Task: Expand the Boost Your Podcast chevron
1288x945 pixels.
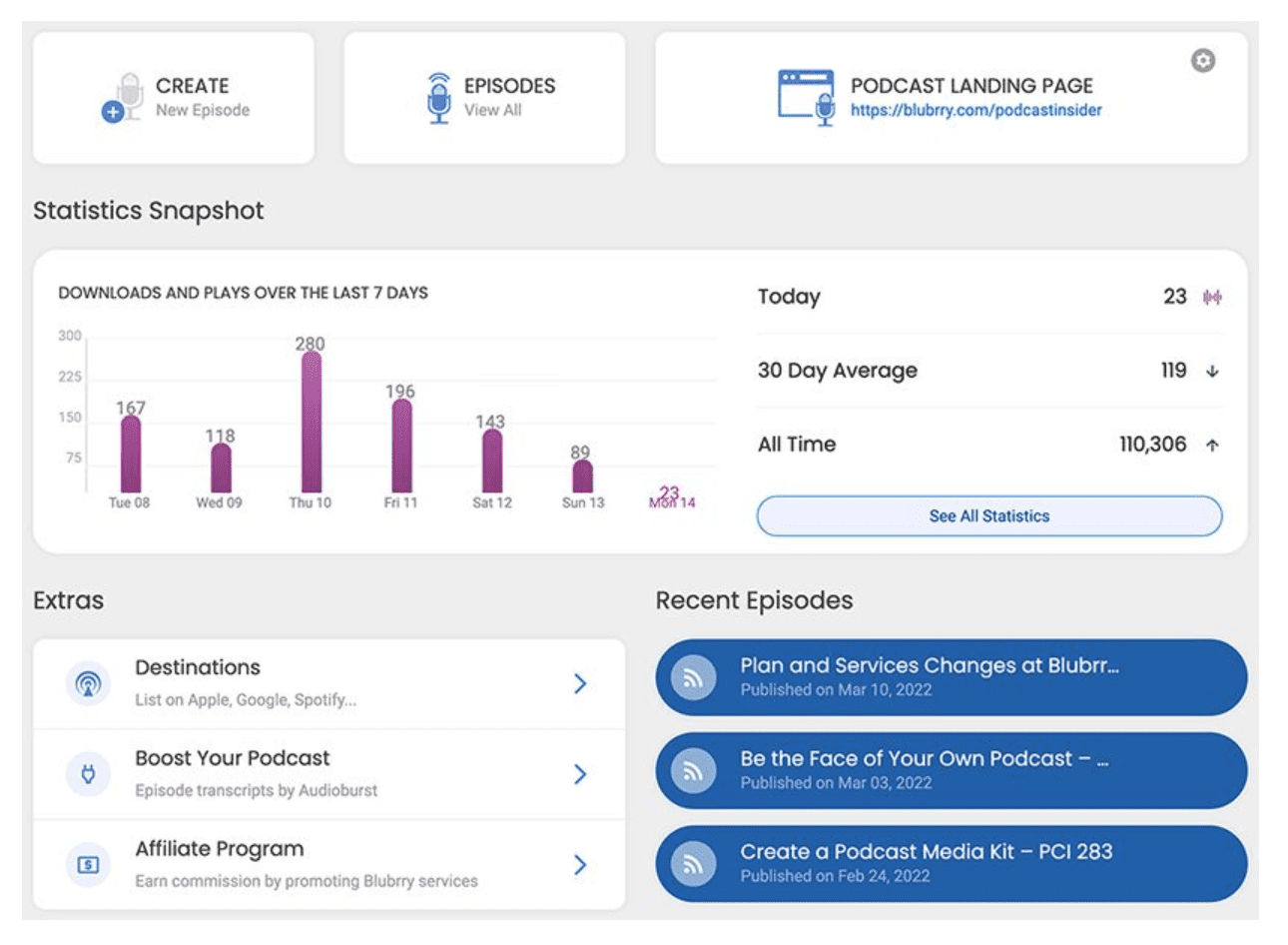Action: click(x=579, y=774)
